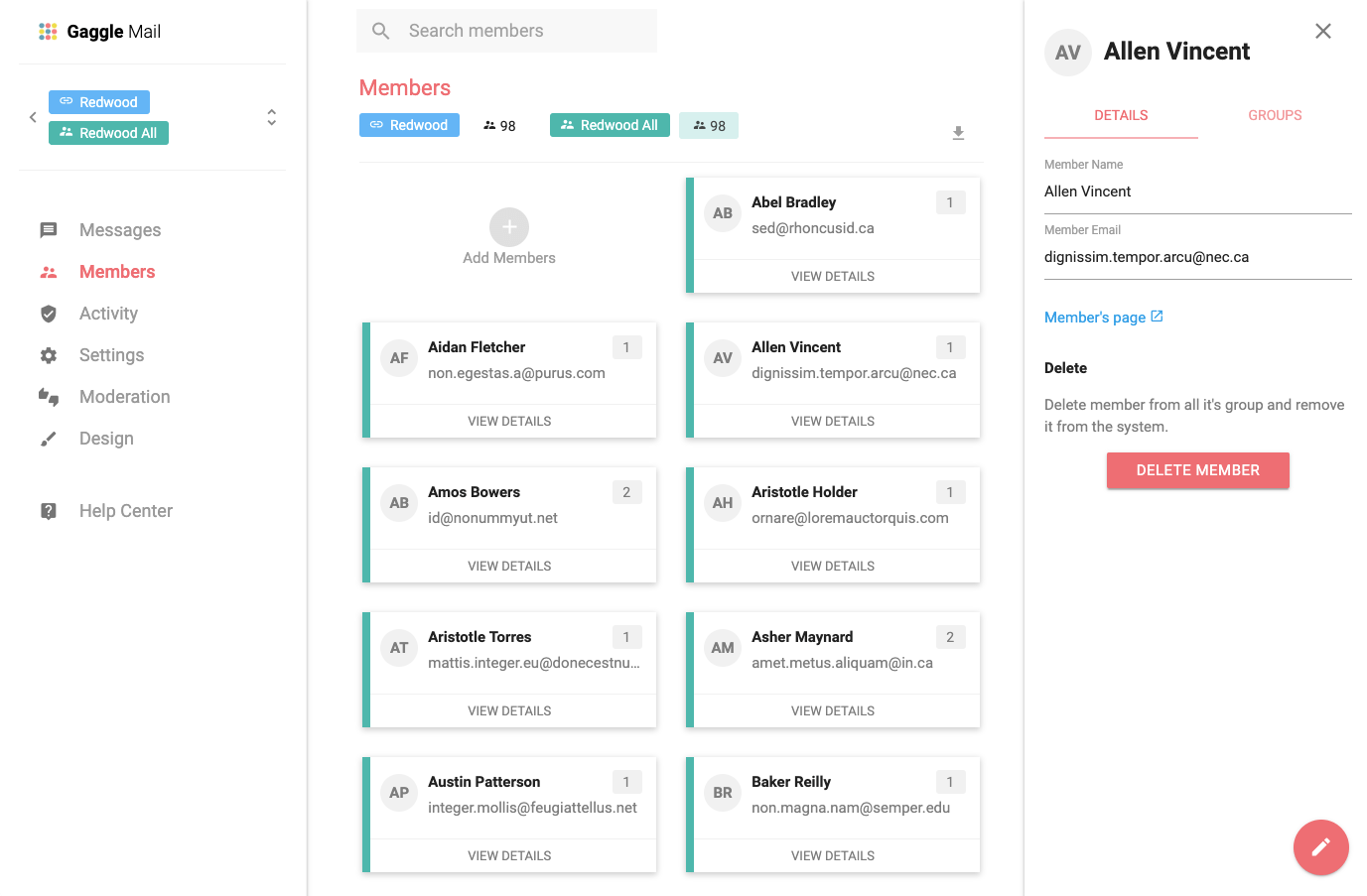Select the Activity shield icon
The image size is (1367, 896).
click(x=49, y=313)
